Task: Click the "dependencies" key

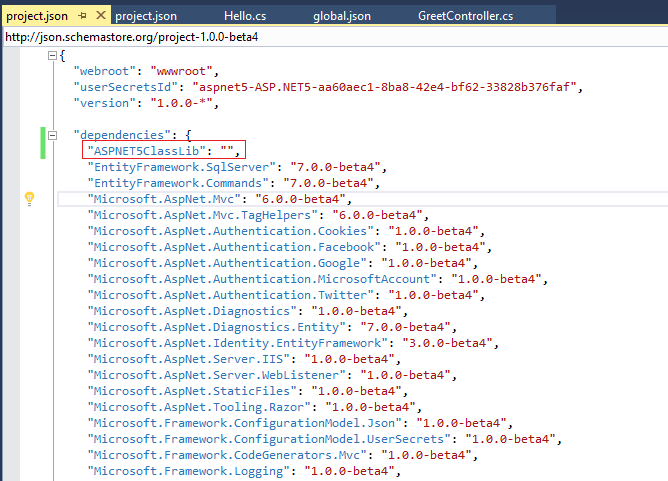Action: pos(122,135)
